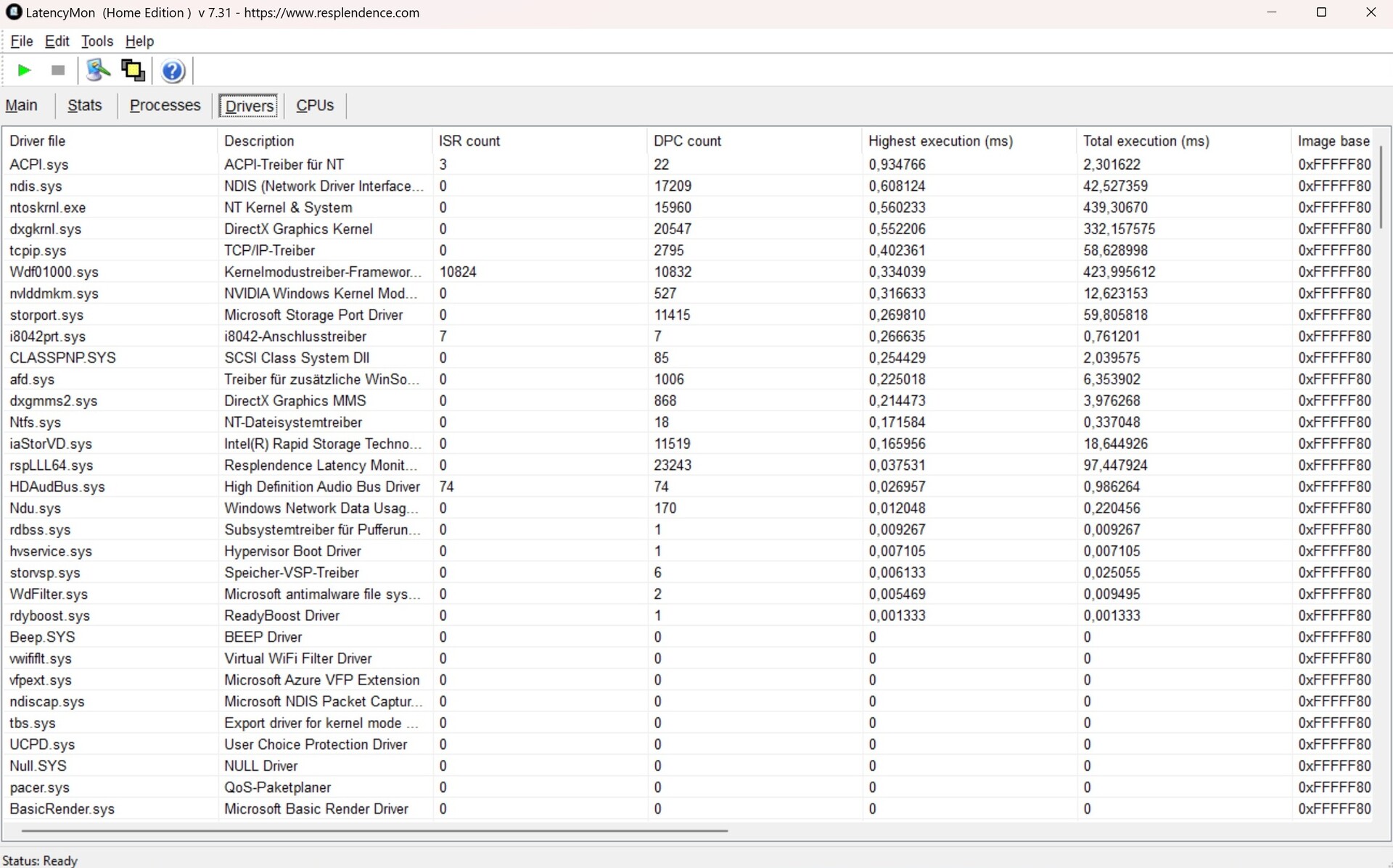Start latency monitoring with green play icon
1393x868 pixels.
(24, 70)
